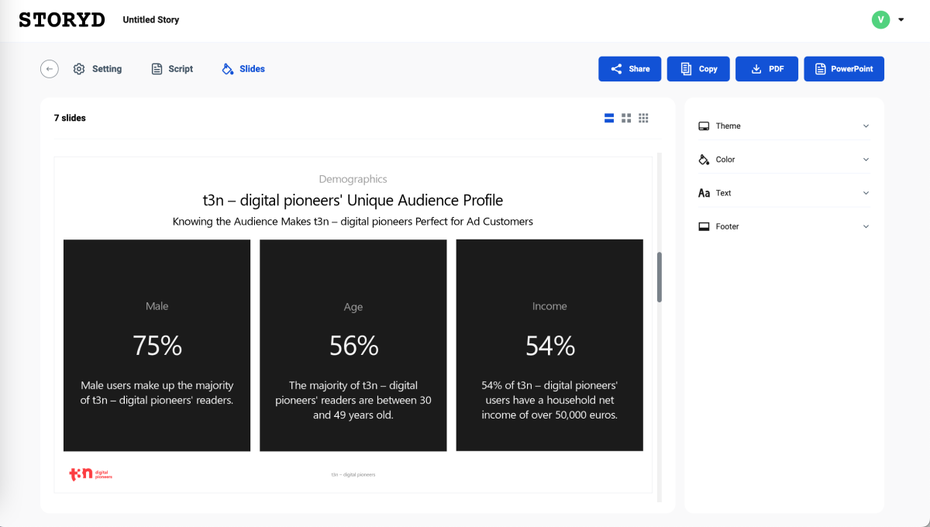
Task: Click the slide list scrollbar thumb
Action: (x=659, y=277)
